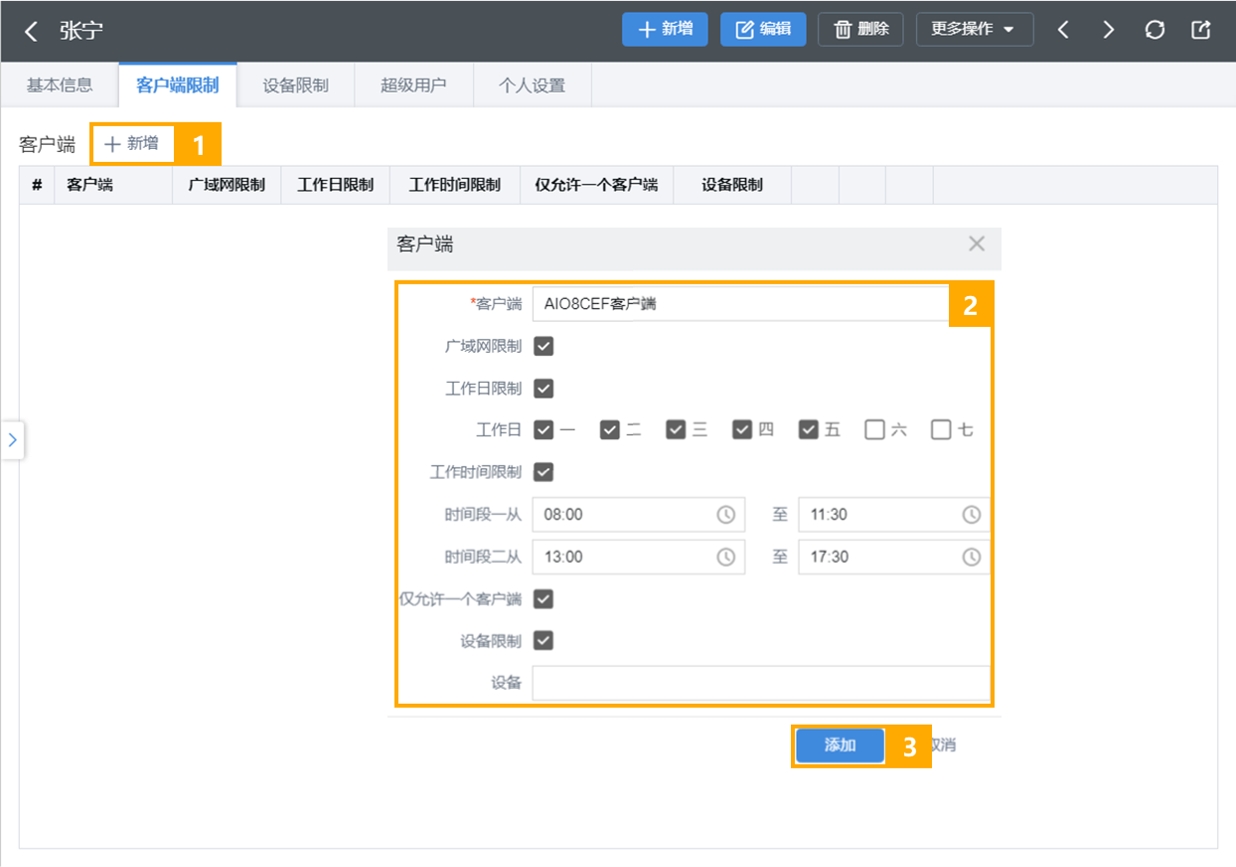
Task: Toggle the 仅允许一个客户端 checkbox
Action: (543, 599)
